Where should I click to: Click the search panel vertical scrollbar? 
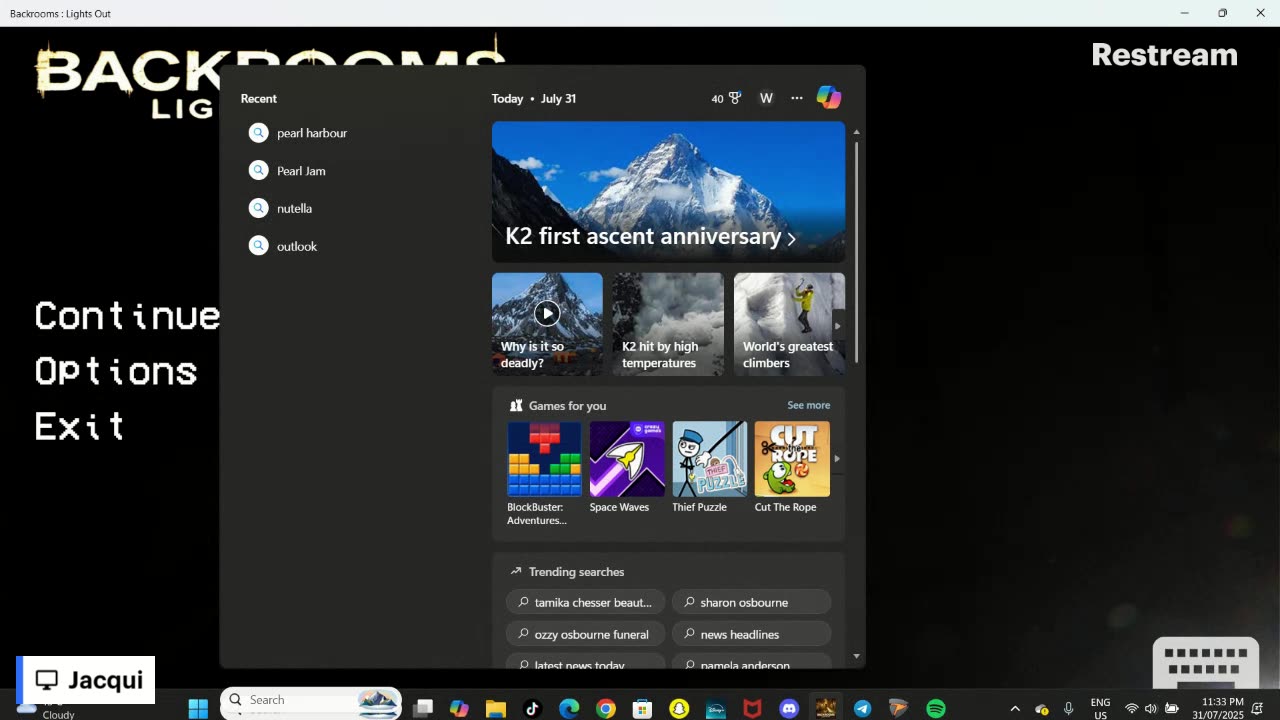(856, 250)
